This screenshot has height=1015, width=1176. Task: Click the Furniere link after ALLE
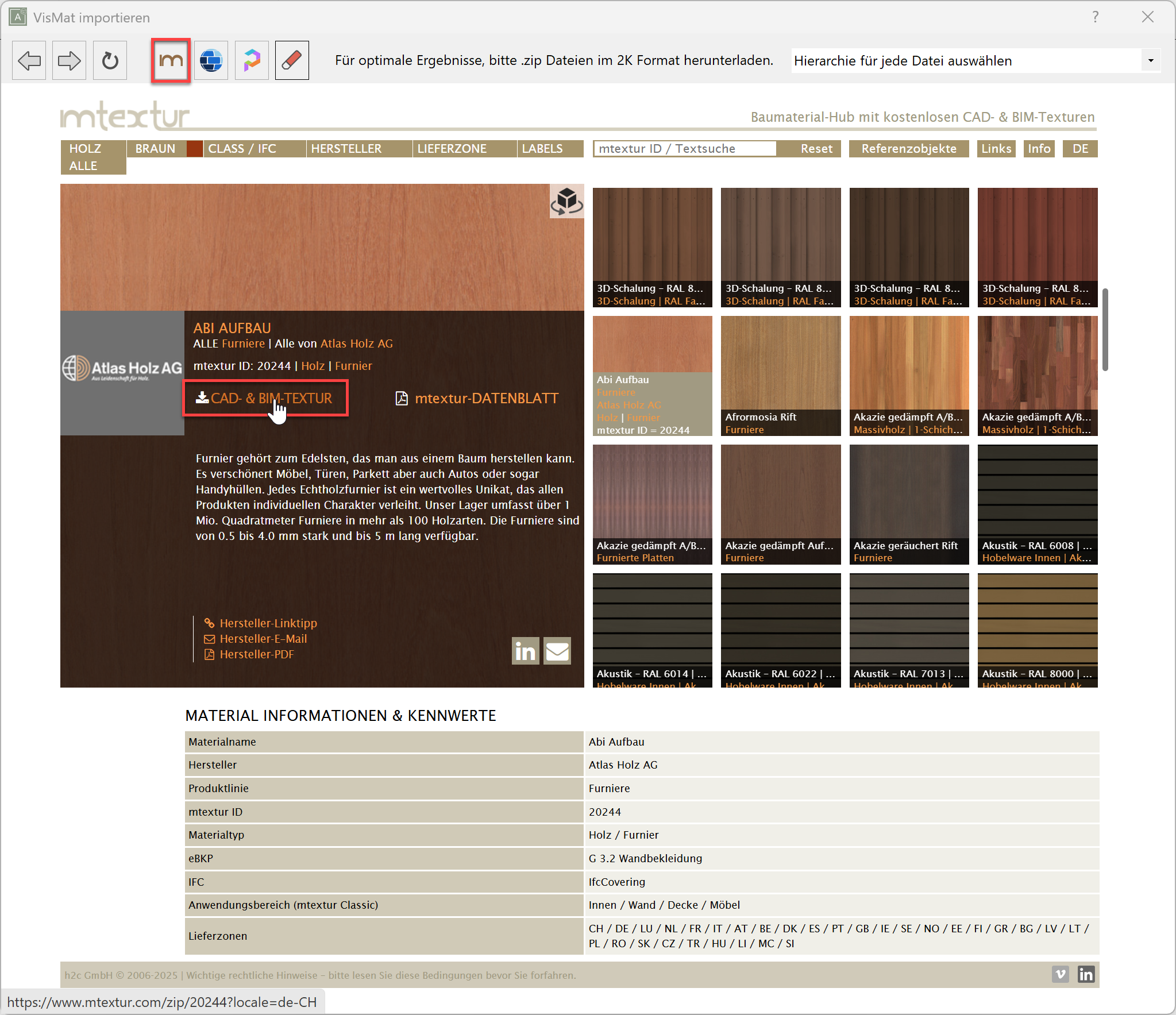point(243,344)
